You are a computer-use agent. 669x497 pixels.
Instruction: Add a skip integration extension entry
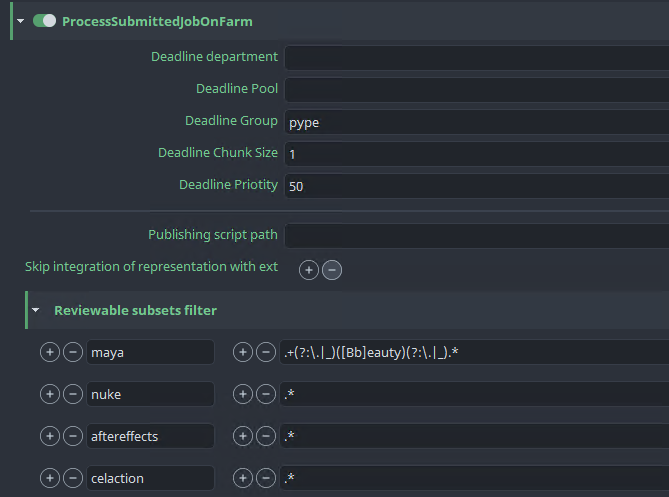[x=309, y=270]
